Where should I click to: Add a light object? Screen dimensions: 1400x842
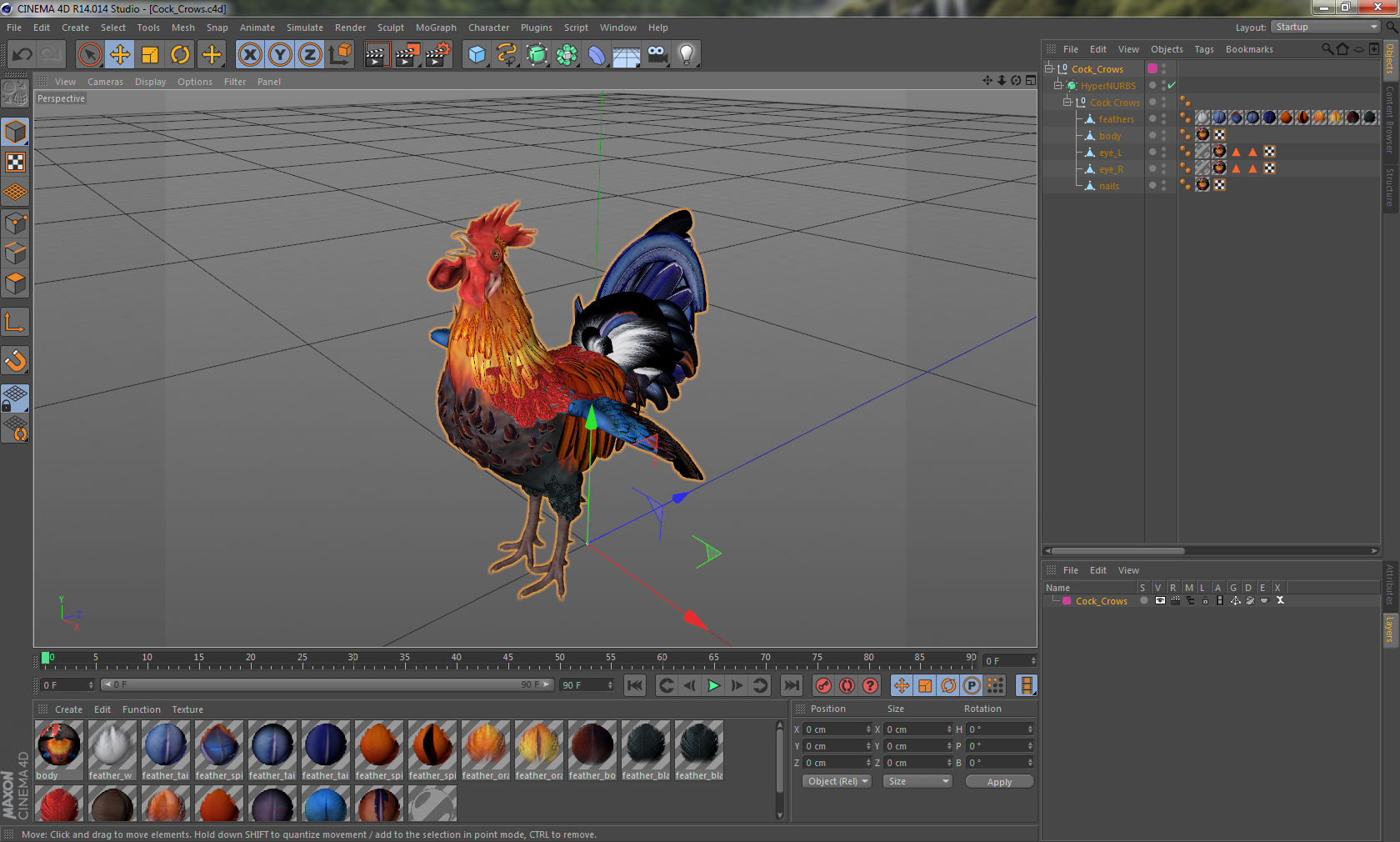(687, 55)
